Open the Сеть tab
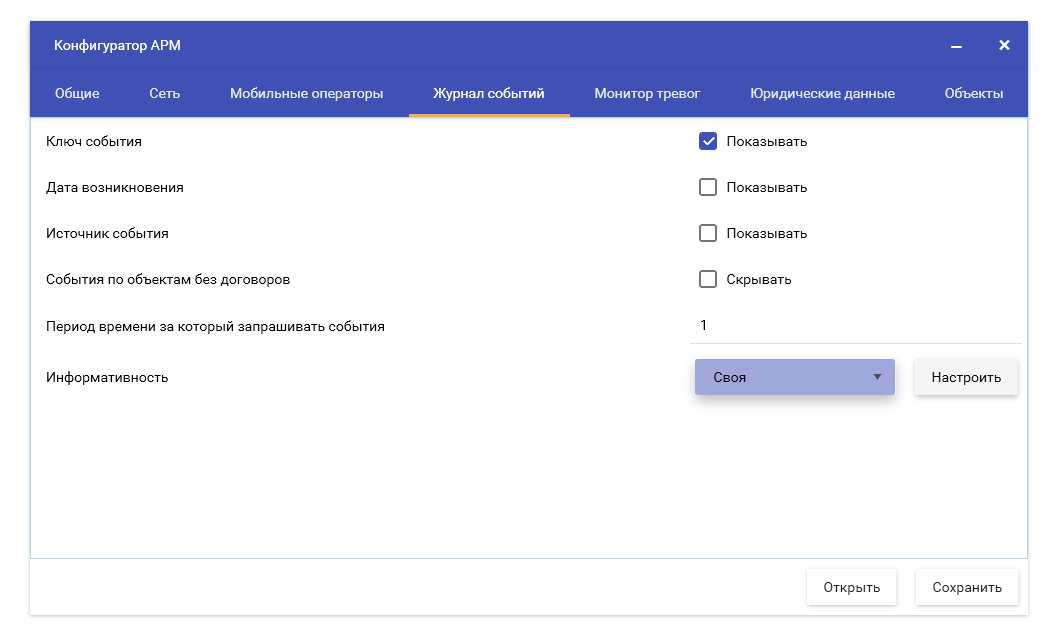The height and width of the screenshot is (640, 1063). pos(165,94)
